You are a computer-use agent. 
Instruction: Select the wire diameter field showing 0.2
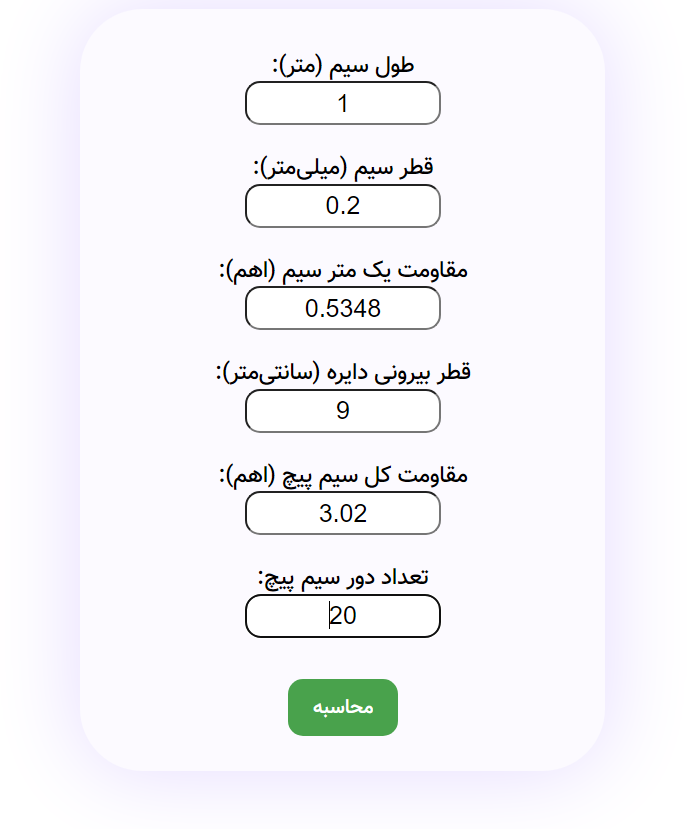point(343,206)
